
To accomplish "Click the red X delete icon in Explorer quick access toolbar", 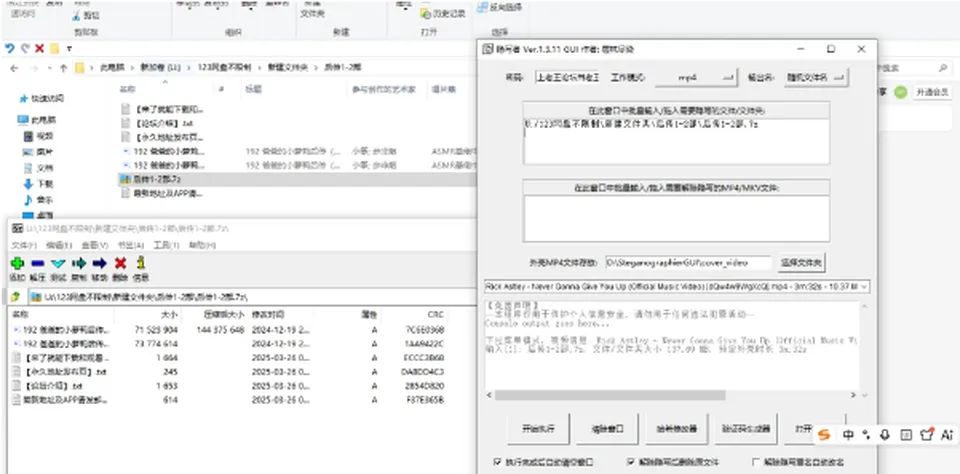I will tap(39, 48).
